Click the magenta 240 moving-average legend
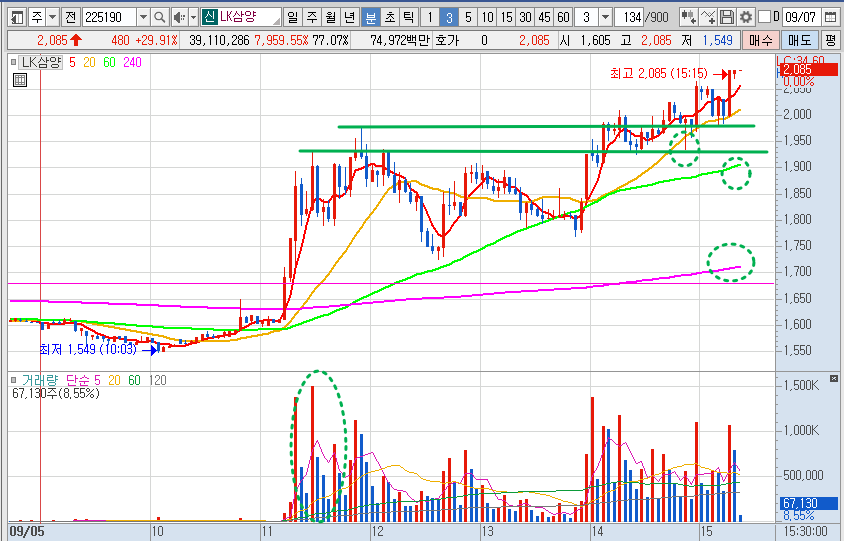The width and height of the screenshot is (844, 541). click(x=132, y=62)
